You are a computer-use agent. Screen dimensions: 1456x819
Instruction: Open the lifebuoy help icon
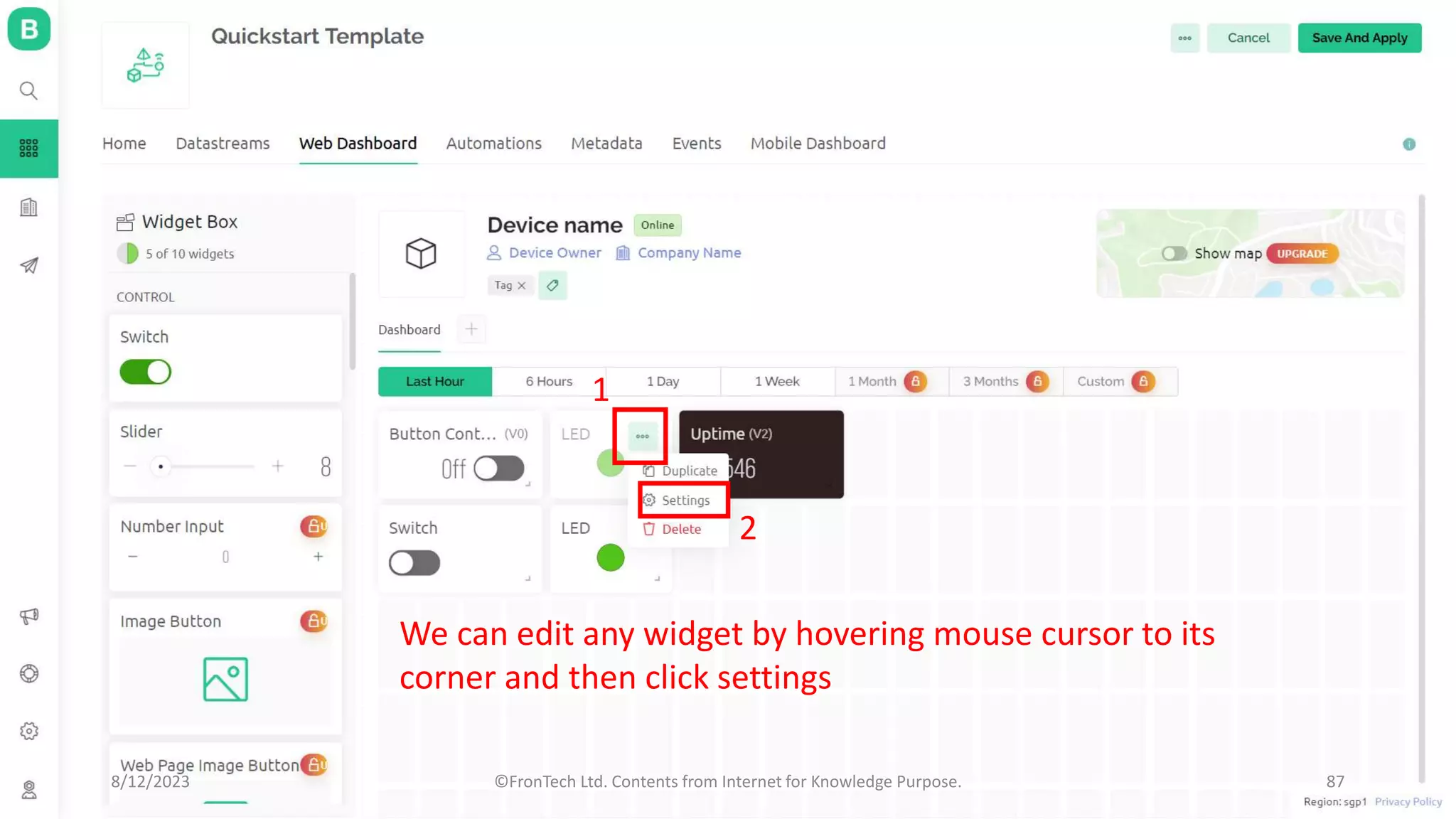pyautogui.click(x=28, y=673)
